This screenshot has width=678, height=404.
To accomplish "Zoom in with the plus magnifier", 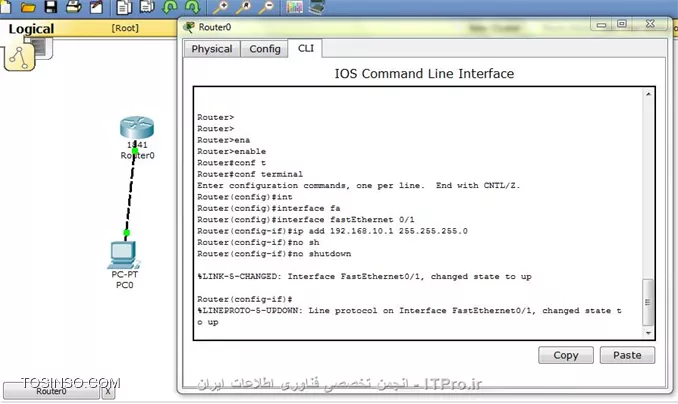I will pyautogui.click(x=221, y=6).
